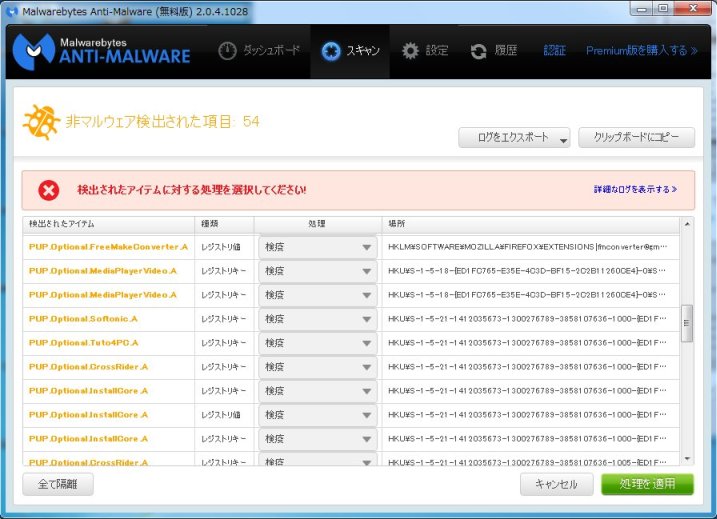
Task: Expand the ログをエクスポート dropdown button
Action: click(x=563, y=139)
